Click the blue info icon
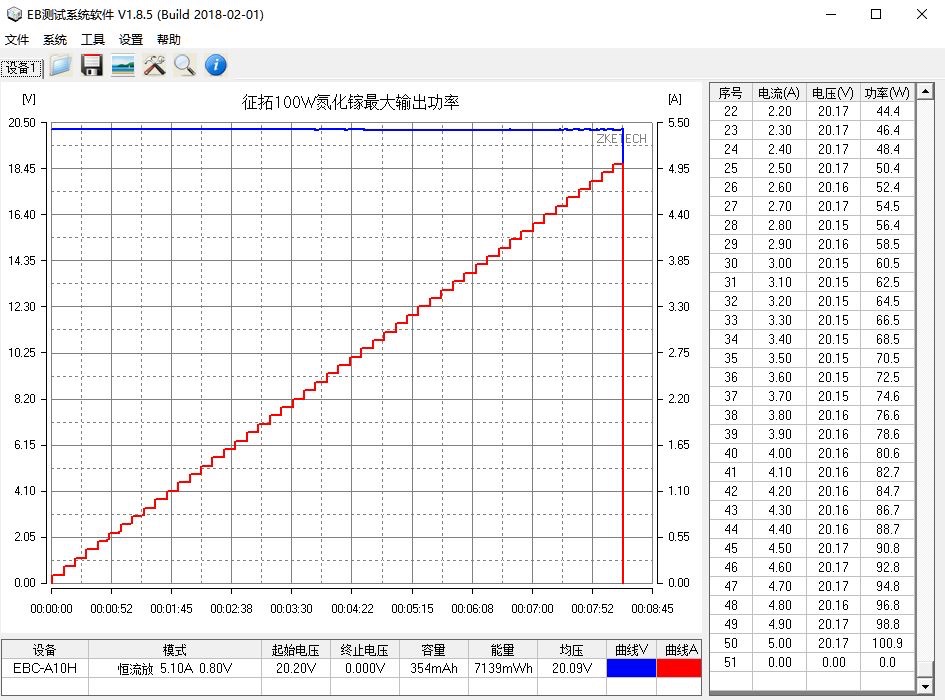This screenshot has width=945, height=700. click(216, 66)
